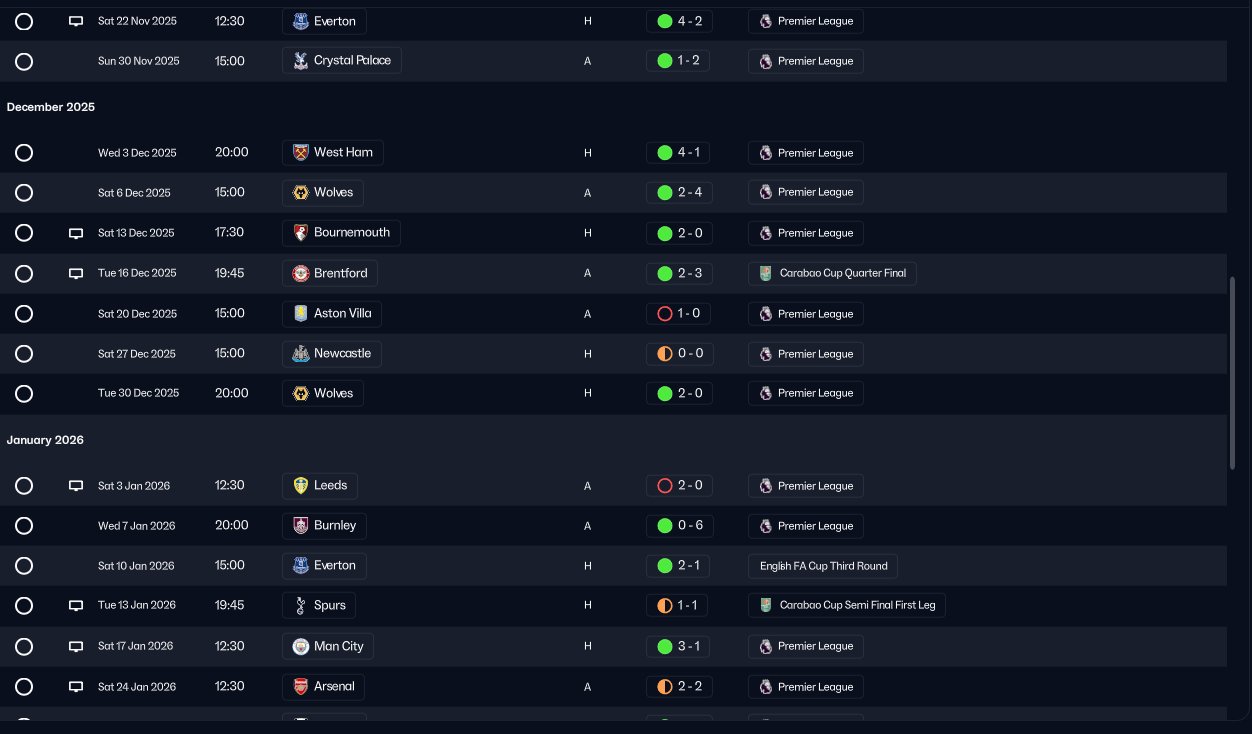Click the TV icon for Bournemouth match
Screen dimensions: 1252x734
pyautogui.click(x=75, y=233)
